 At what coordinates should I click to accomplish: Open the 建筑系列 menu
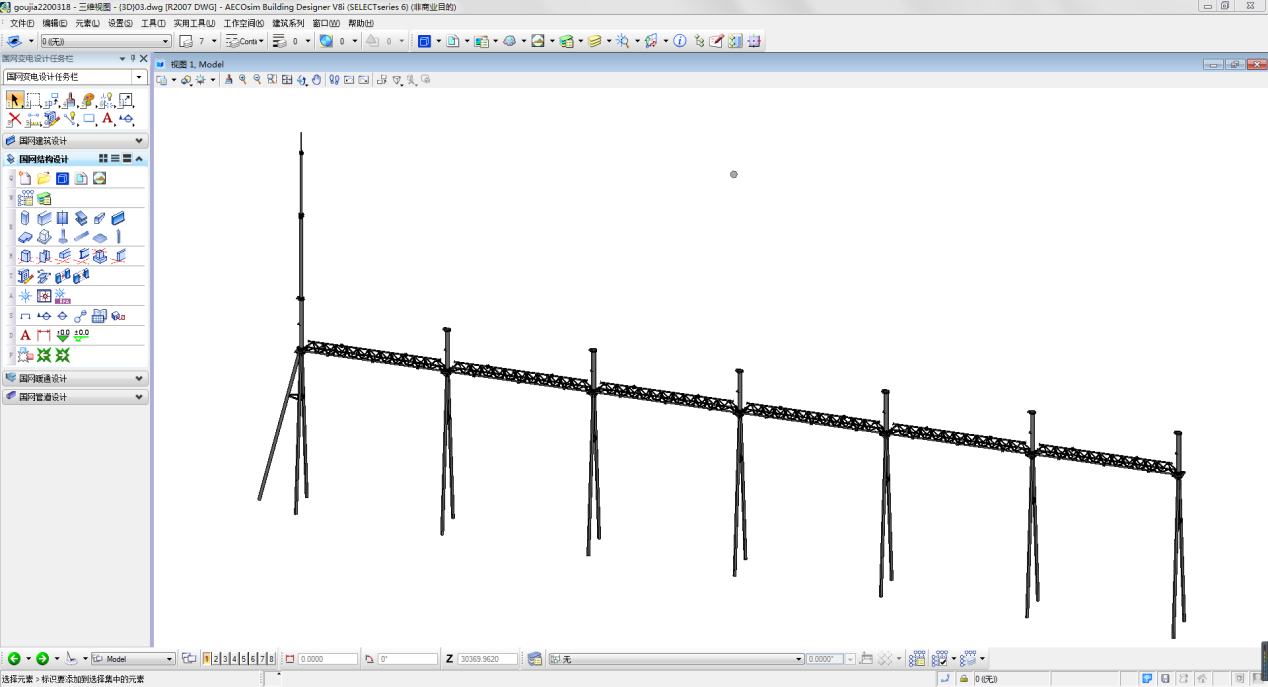288,23
